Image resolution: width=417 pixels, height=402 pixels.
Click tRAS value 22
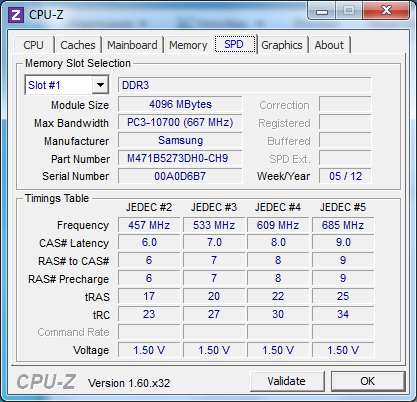pos(278,296)
